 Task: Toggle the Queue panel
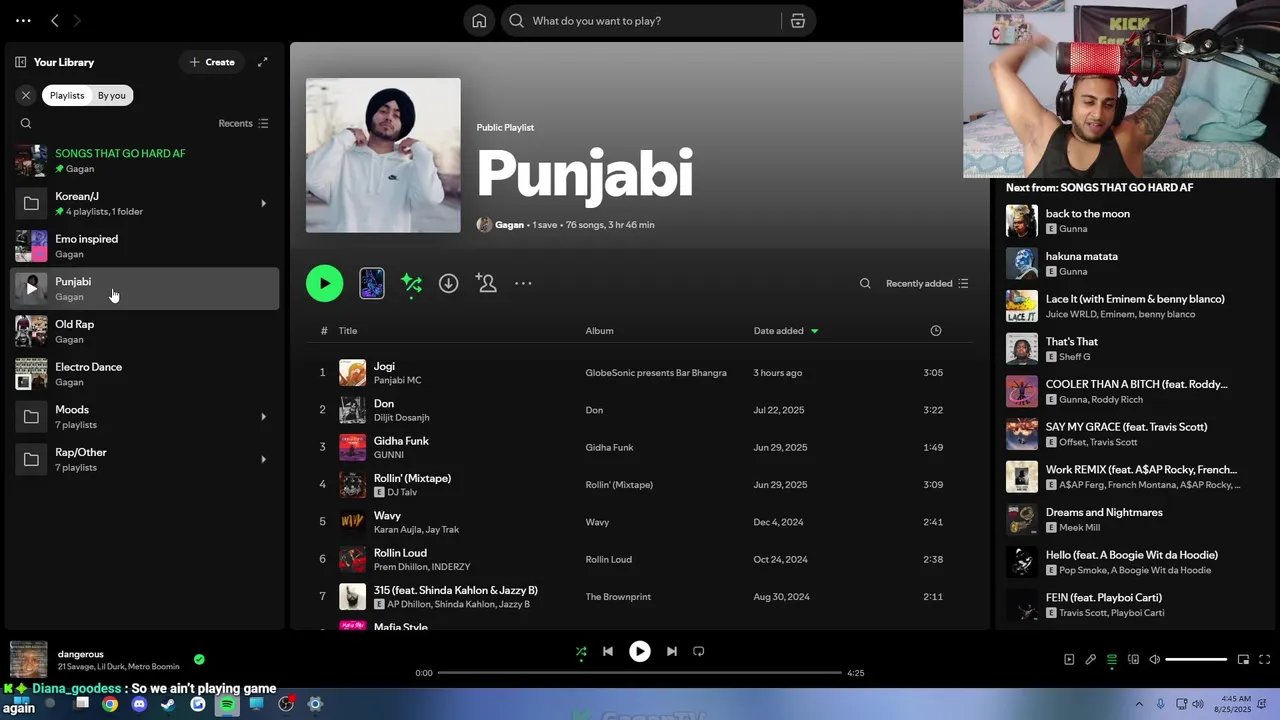1112,660
